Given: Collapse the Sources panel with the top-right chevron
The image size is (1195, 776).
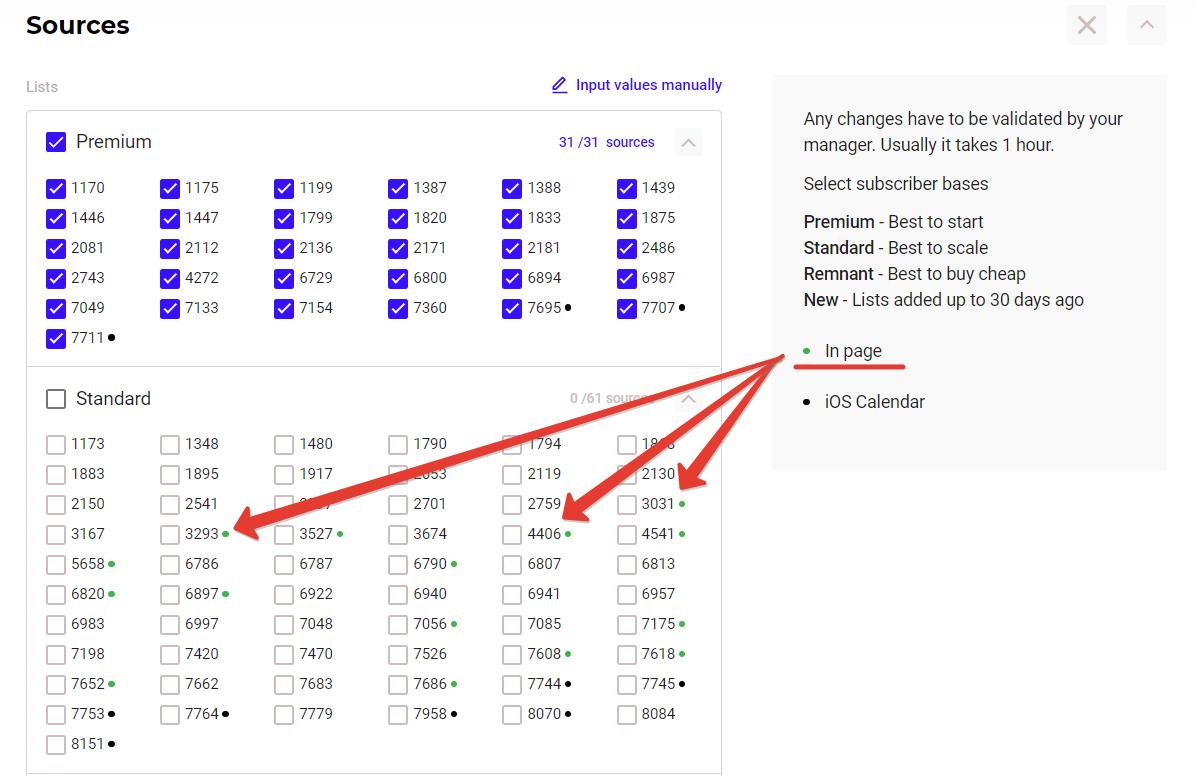Looking at the screenshot, I should [x=1146, y=25].
